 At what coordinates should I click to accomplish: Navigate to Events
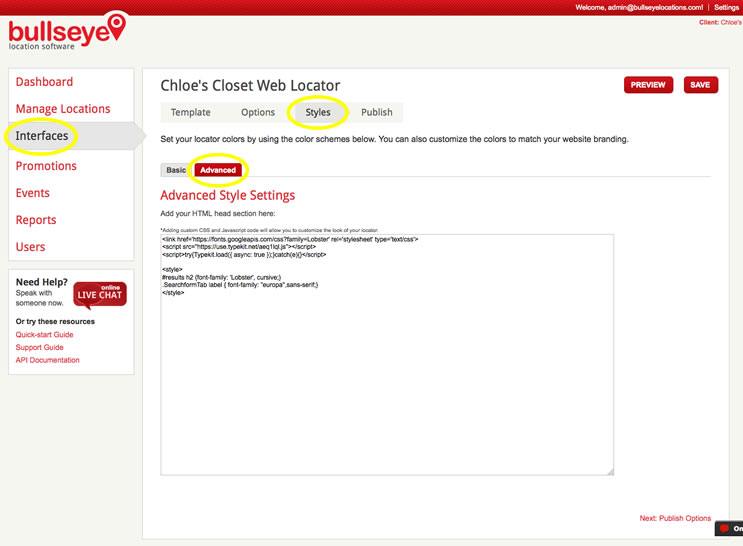pos(32,193)
